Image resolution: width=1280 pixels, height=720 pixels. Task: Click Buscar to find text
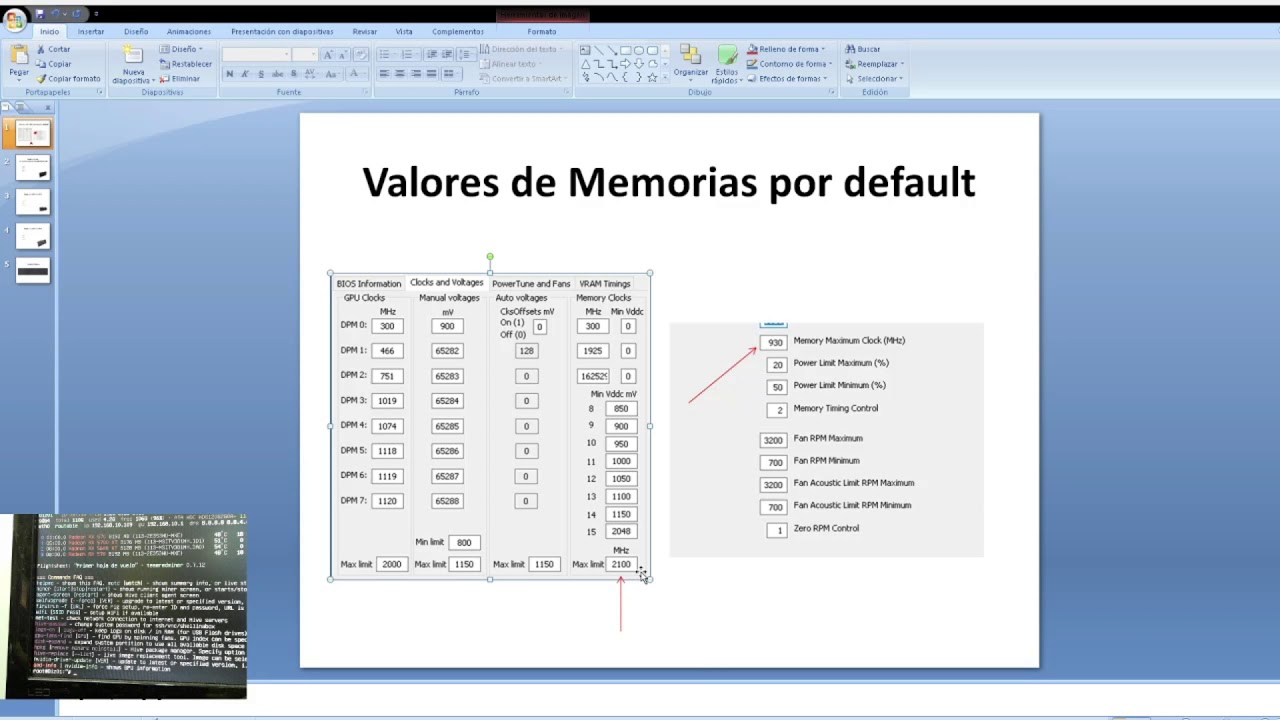[x=863, y=49]
